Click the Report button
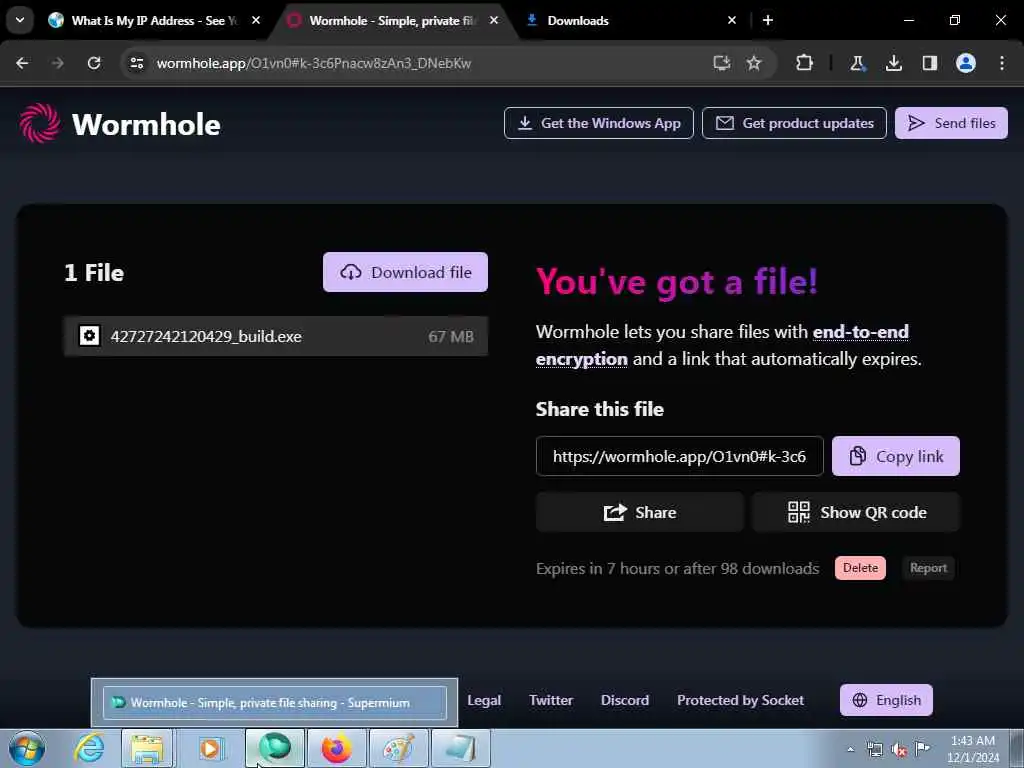 [928, 568]
